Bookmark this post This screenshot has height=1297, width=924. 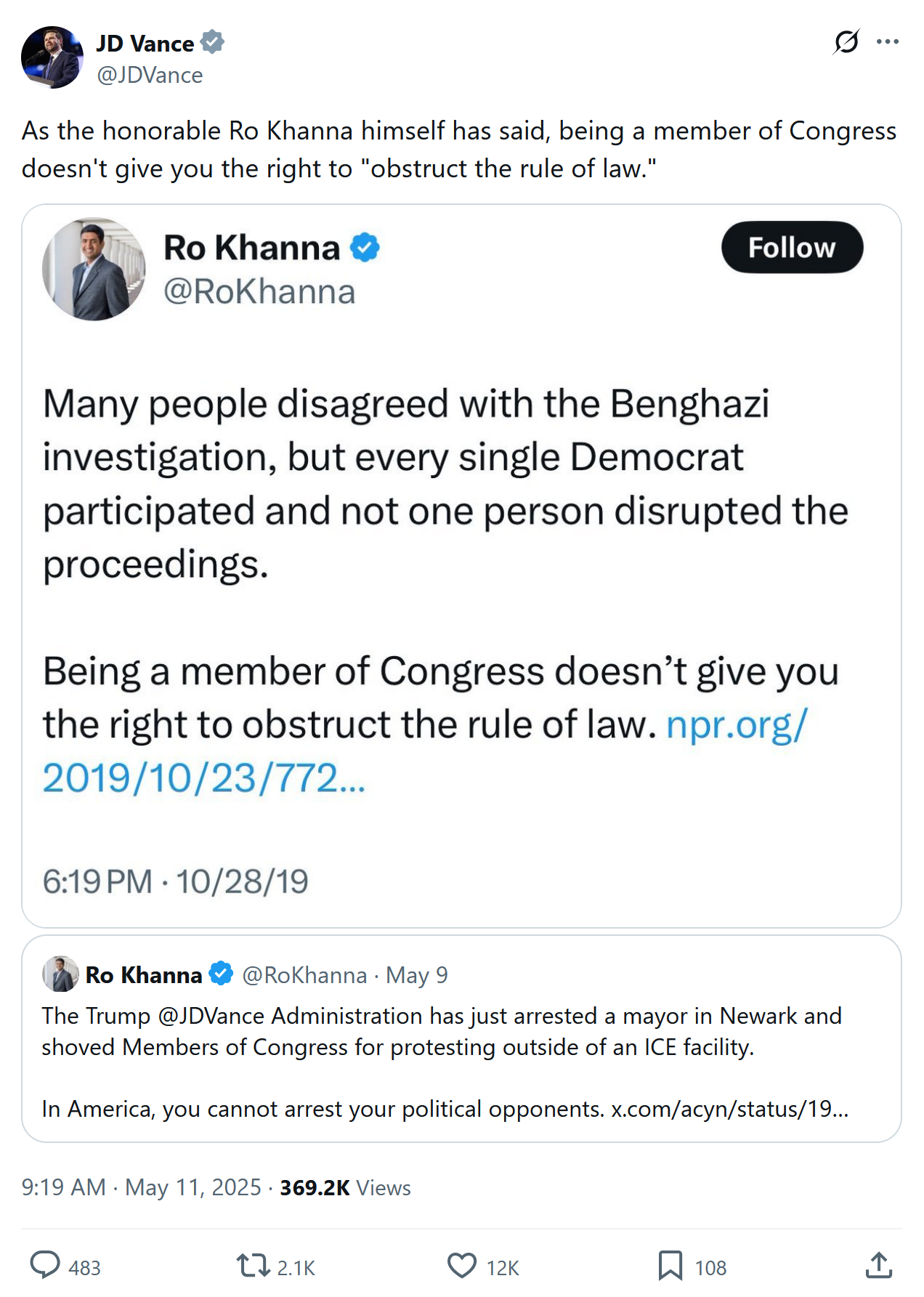pos(670,1265)
